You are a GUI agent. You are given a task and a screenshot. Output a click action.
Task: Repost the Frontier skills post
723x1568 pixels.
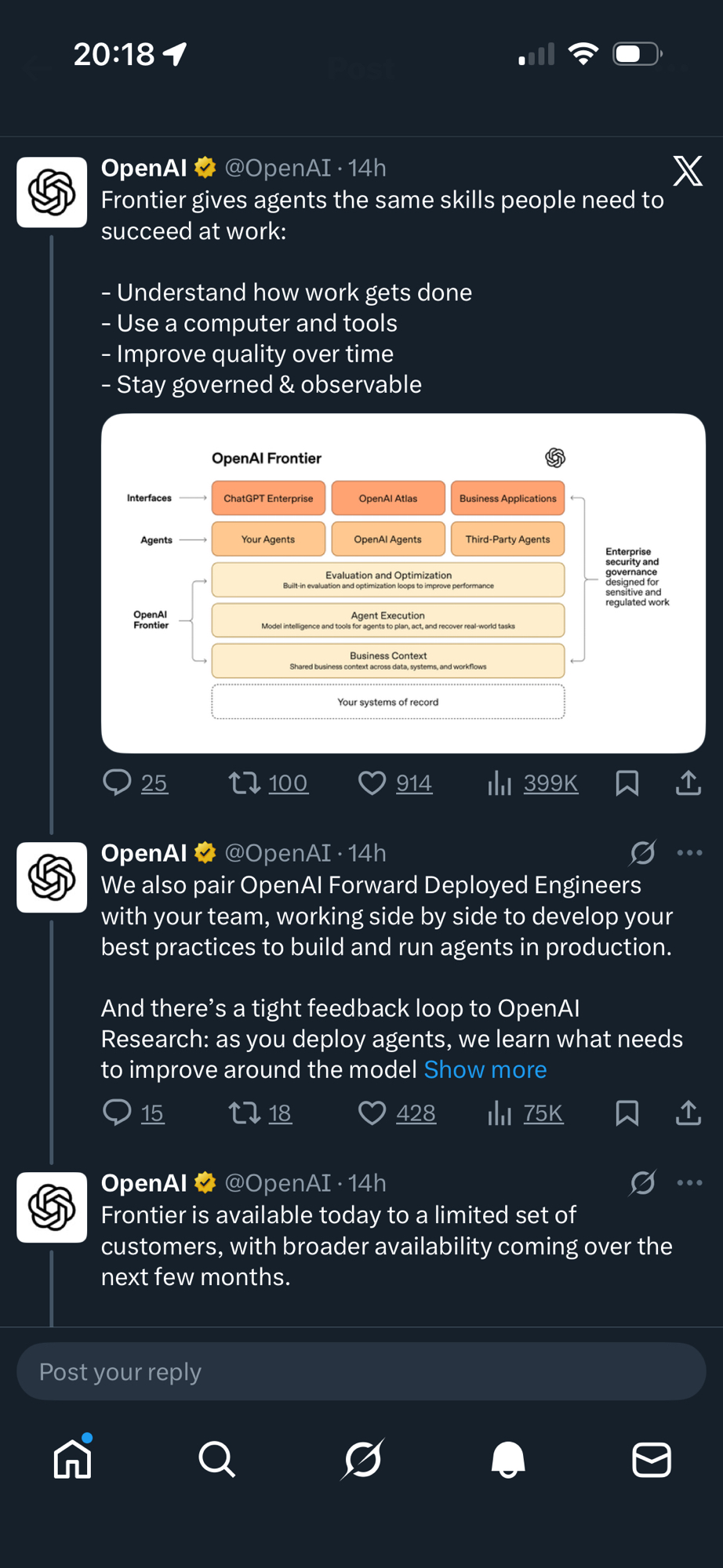(x=245, y=782)
